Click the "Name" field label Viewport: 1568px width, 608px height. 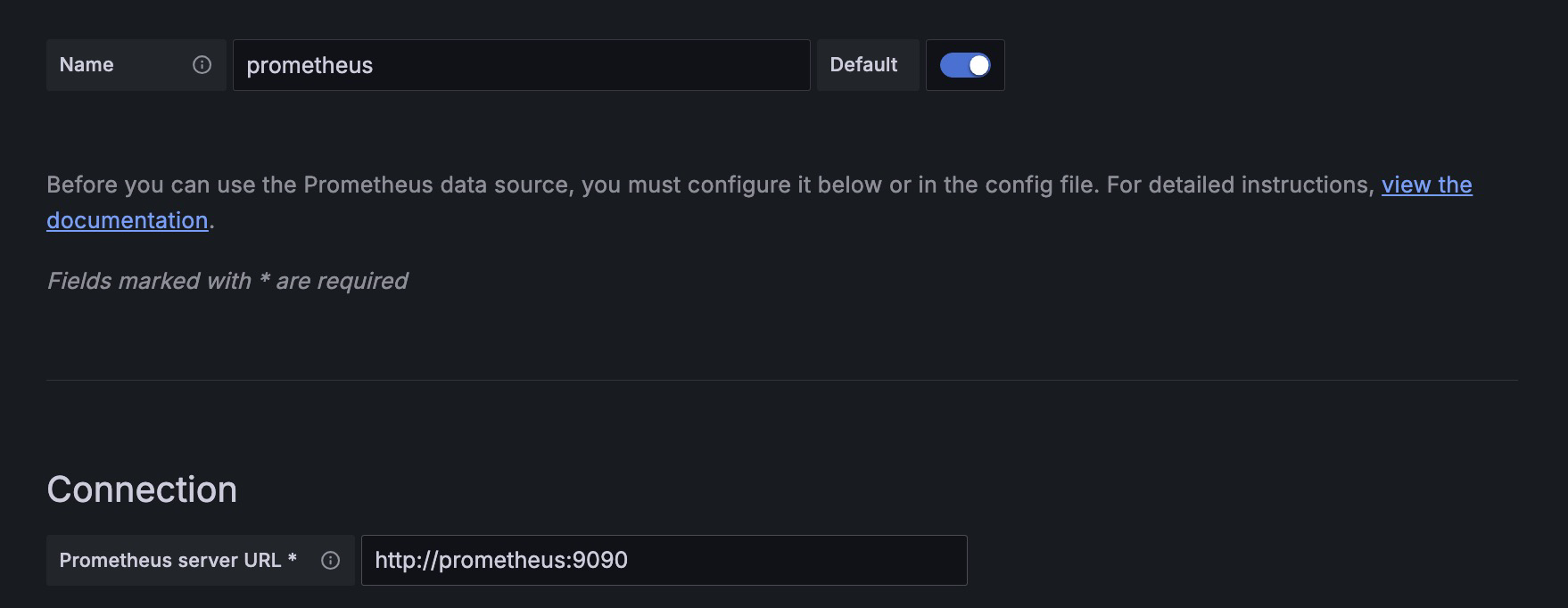(x=87, y=65)
